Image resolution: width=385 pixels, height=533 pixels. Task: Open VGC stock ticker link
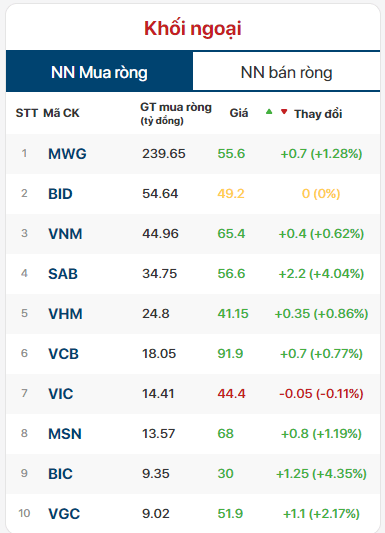(64, 514)
